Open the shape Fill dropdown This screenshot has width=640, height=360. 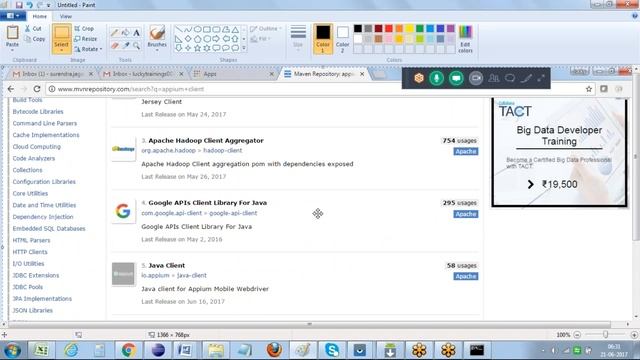[x=260, y=39]
